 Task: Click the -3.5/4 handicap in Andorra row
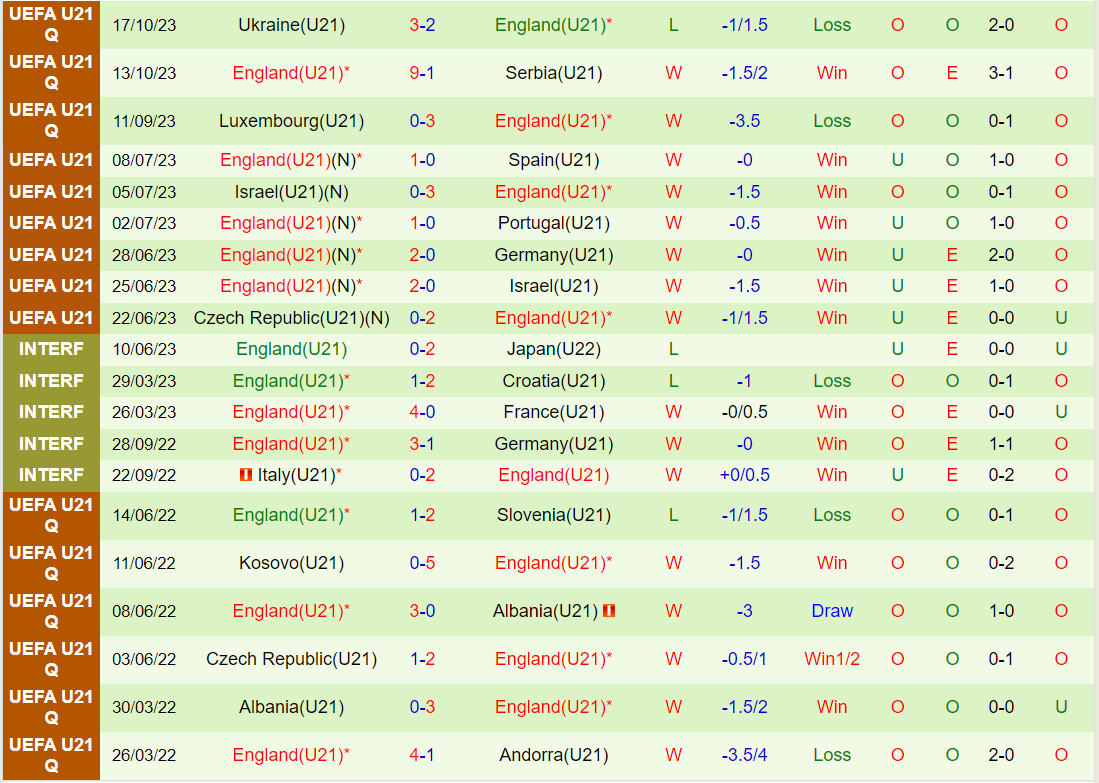(x=744, y=756)
